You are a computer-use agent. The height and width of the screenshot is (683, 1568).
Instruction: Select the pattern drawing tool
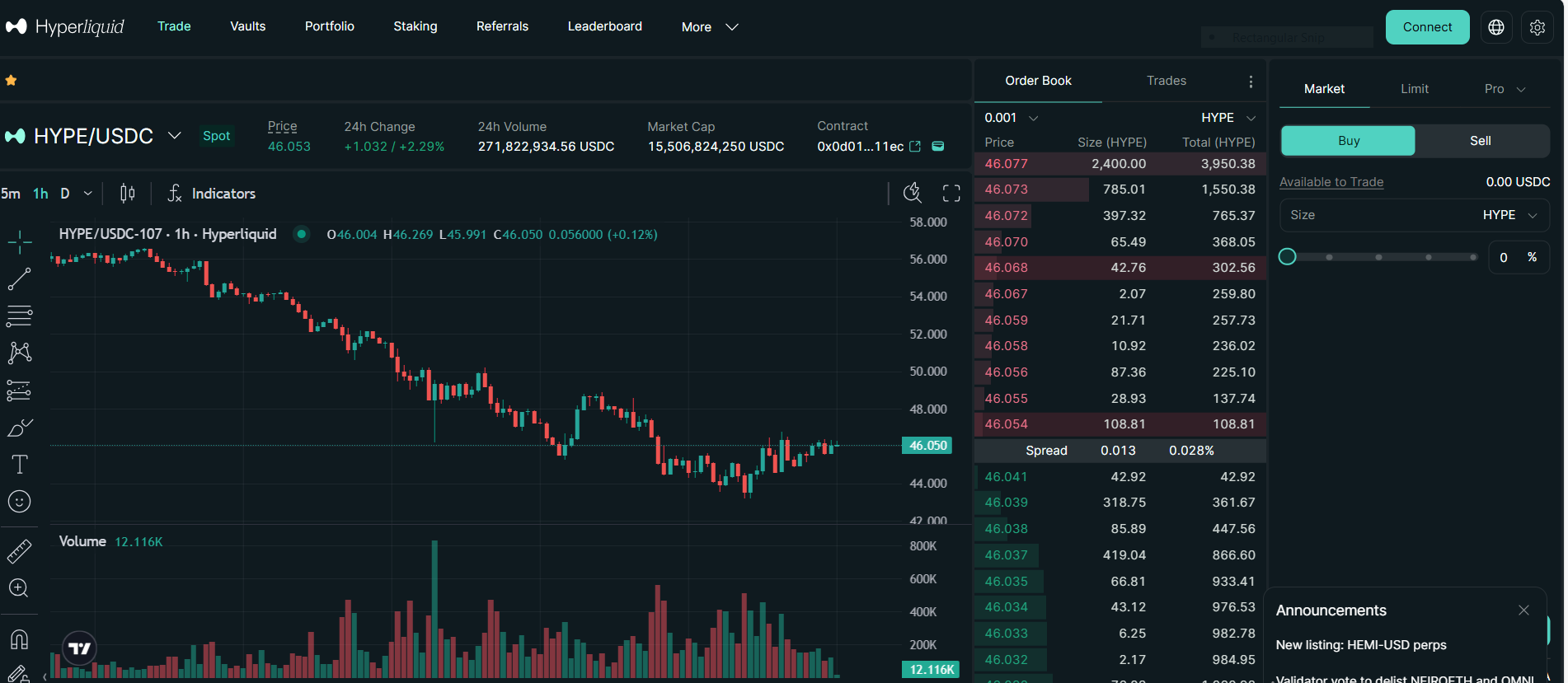point(19,353)
